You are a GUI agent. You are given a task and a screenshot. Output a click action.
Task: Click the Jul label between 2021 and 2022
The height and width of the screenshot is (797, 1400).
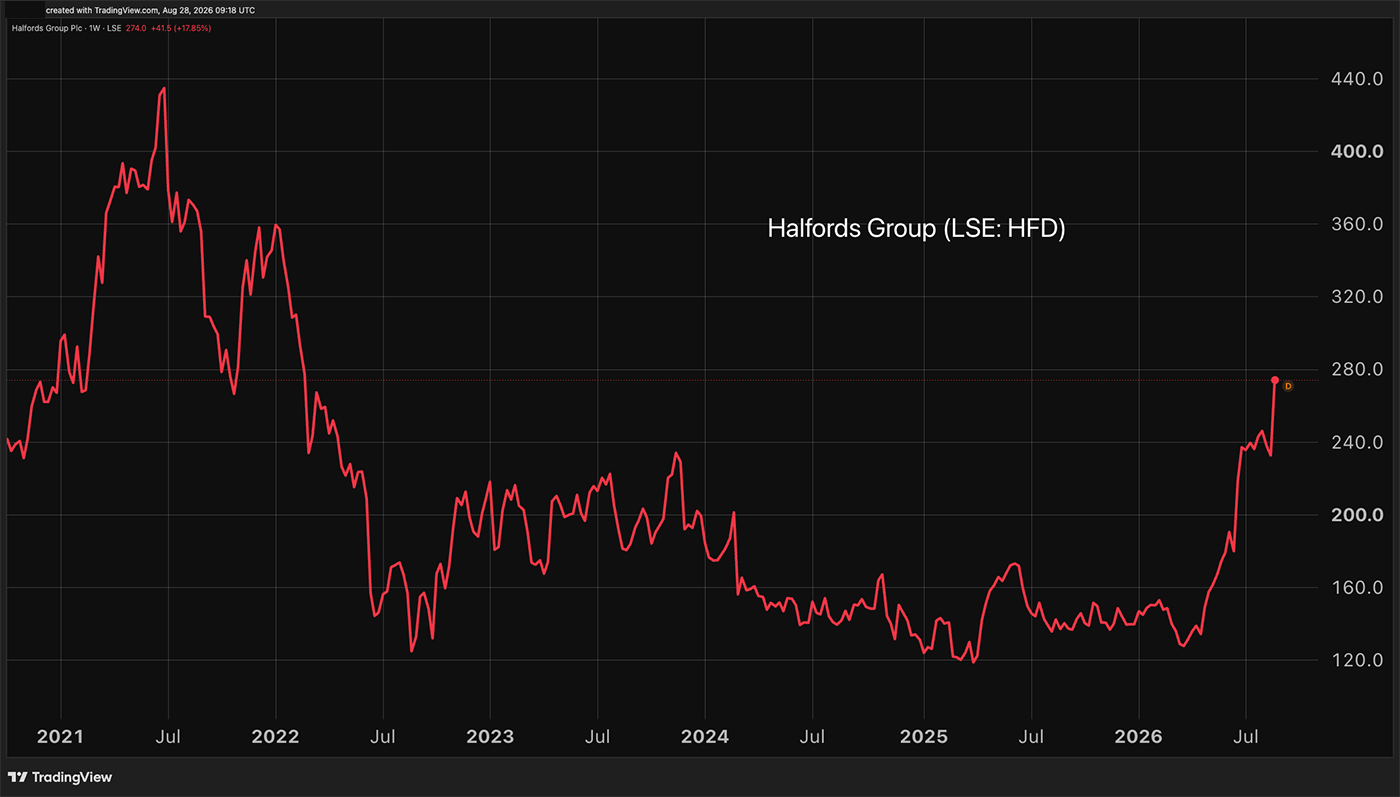[168, 737]
